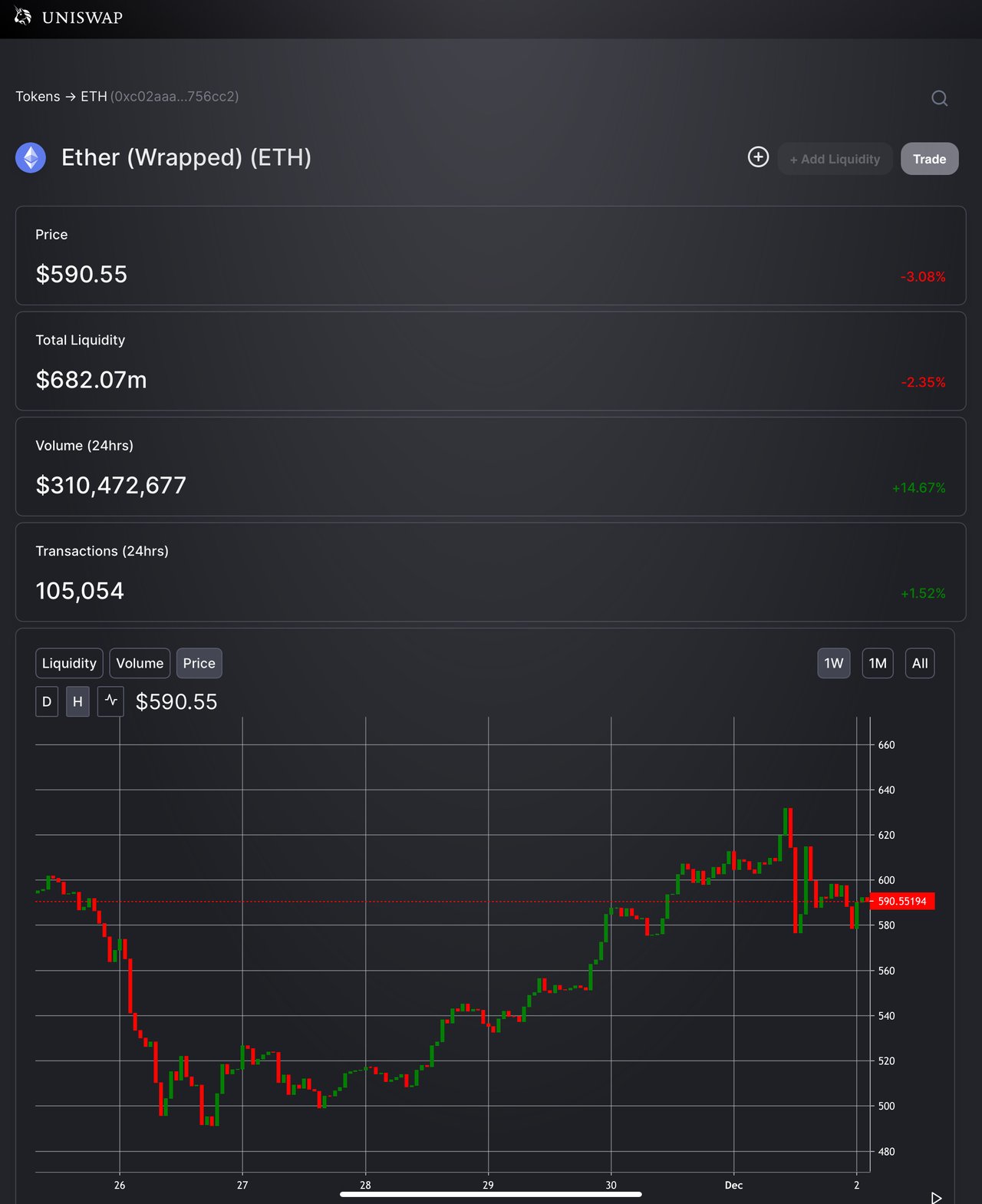This screenshot has width=982, height=1204.
Task: Click the -3.08% price change
Action: click(923, 276)
